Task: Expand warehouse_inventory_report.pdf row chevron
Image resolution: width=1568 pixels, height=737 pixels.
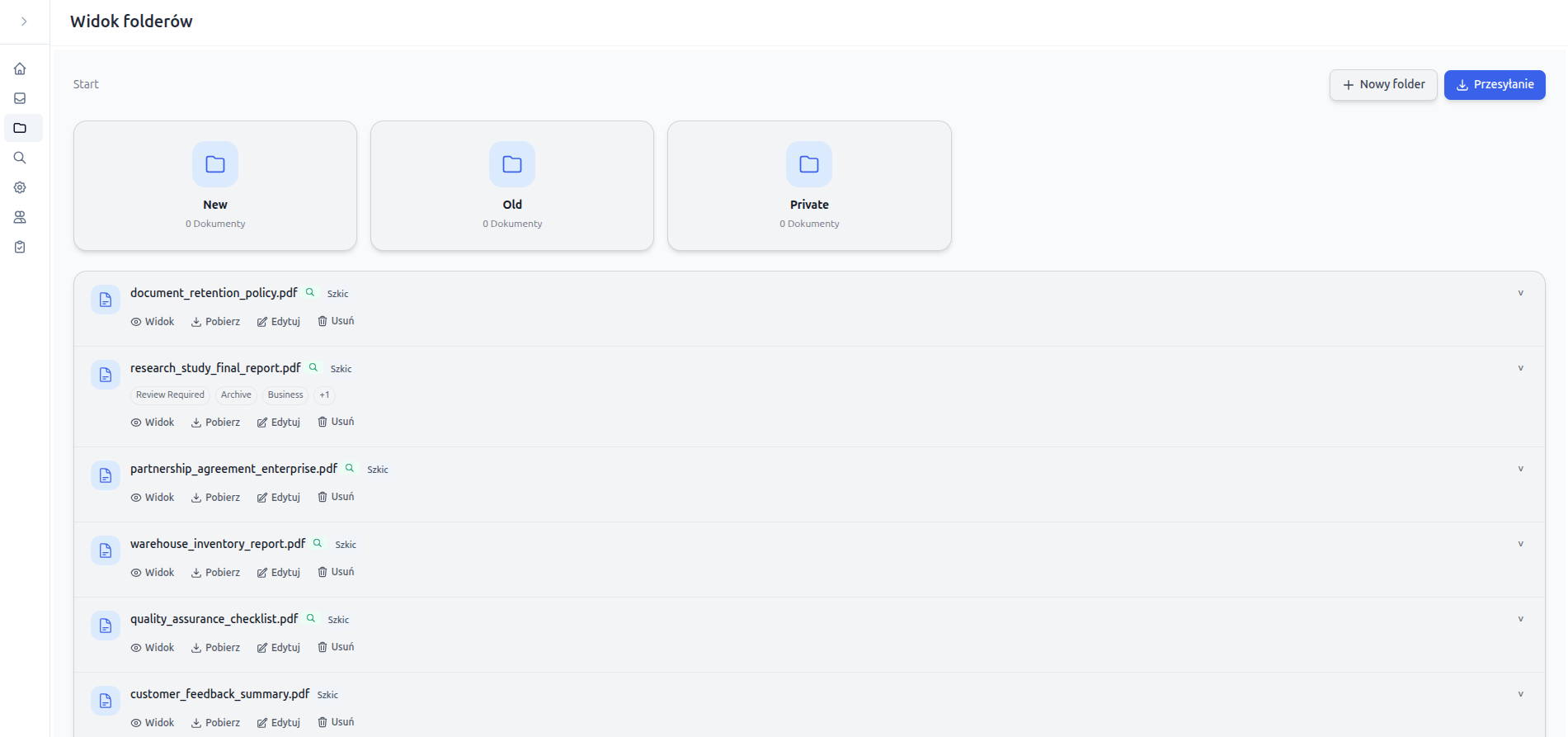Action: 1521,544
